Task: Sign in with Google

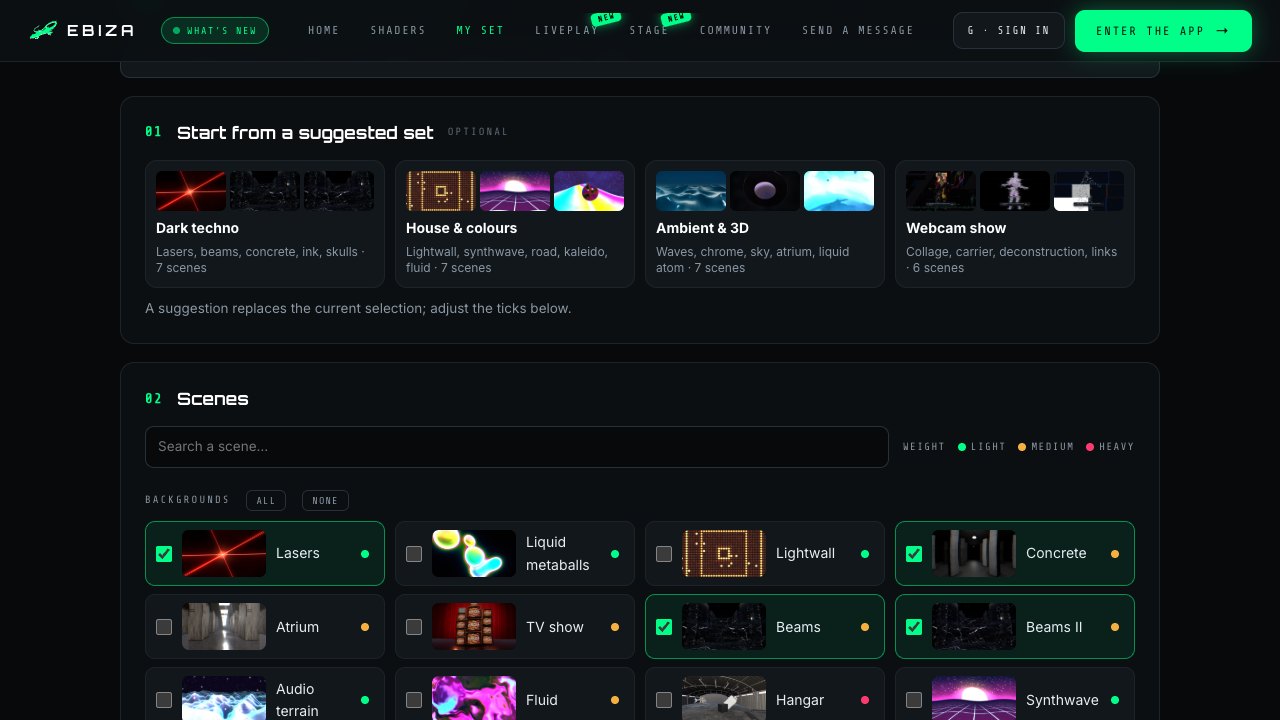Action: click(x=1009, y=31)
